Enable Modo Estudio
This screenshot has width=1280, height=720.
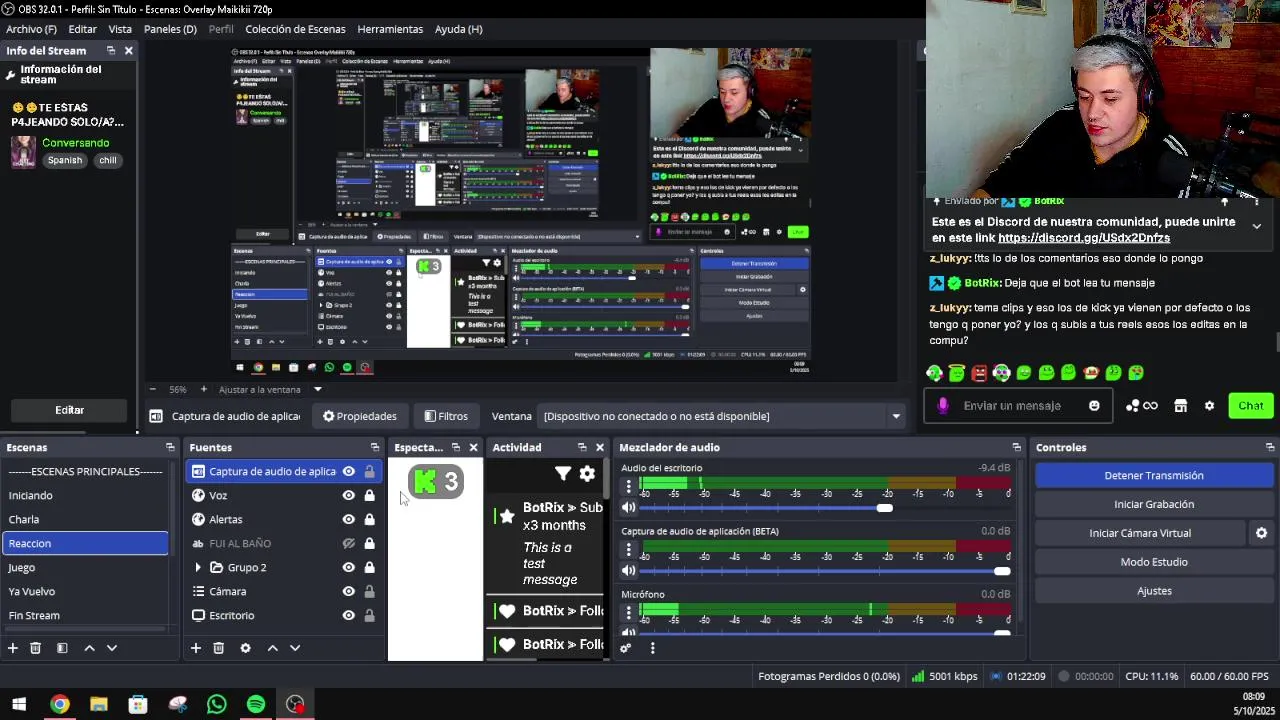[1154, 562]
